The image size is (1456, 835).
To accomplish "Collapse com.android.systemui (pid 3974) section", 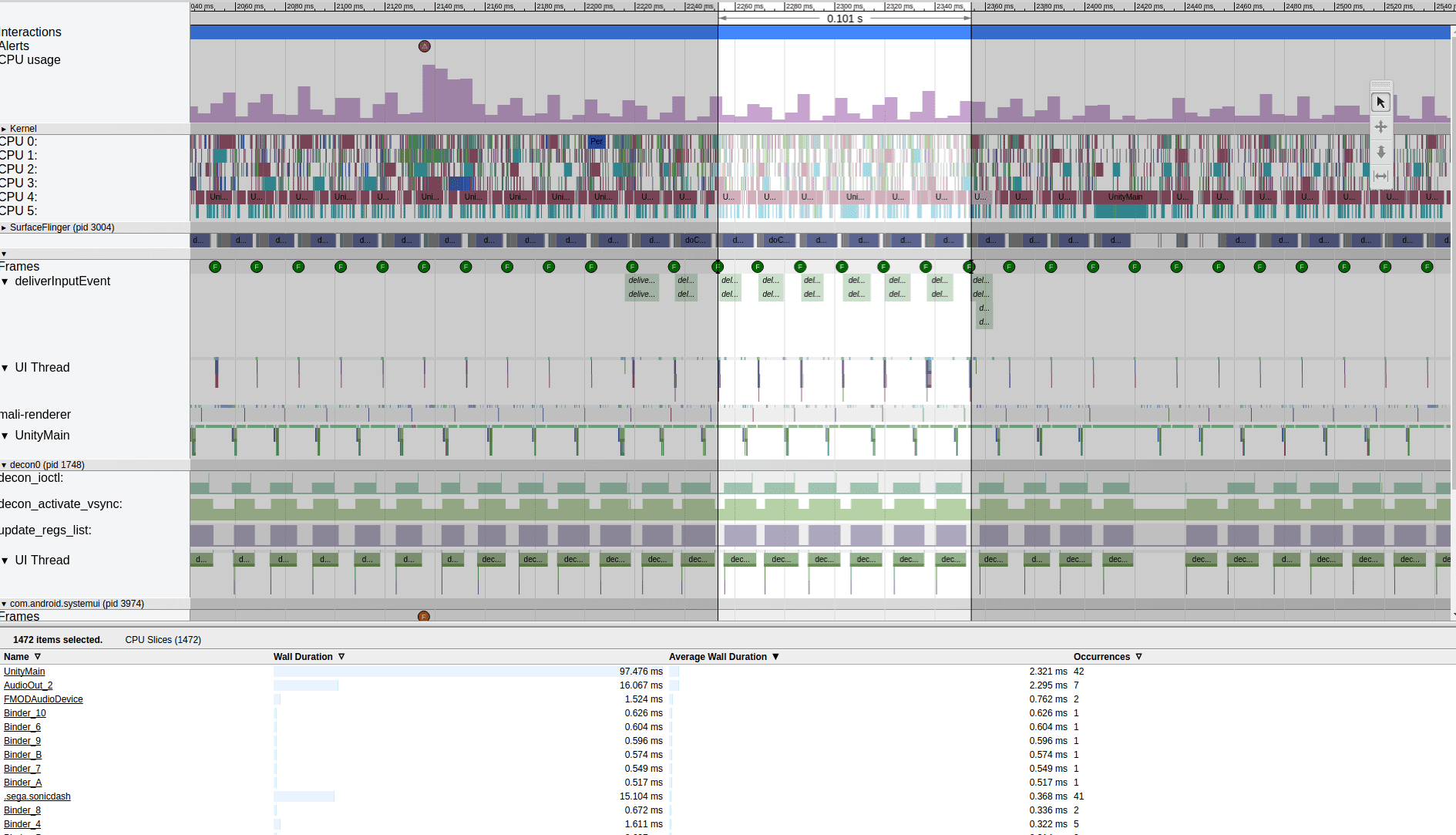I will click(x=4, y=604).
